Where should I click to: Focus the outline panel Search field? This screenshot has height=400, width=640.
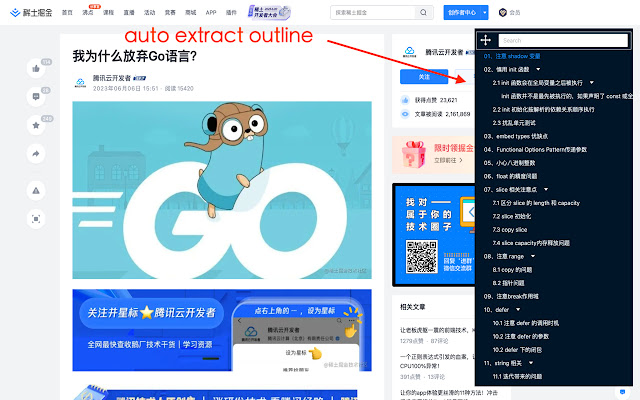pos(563,40)
